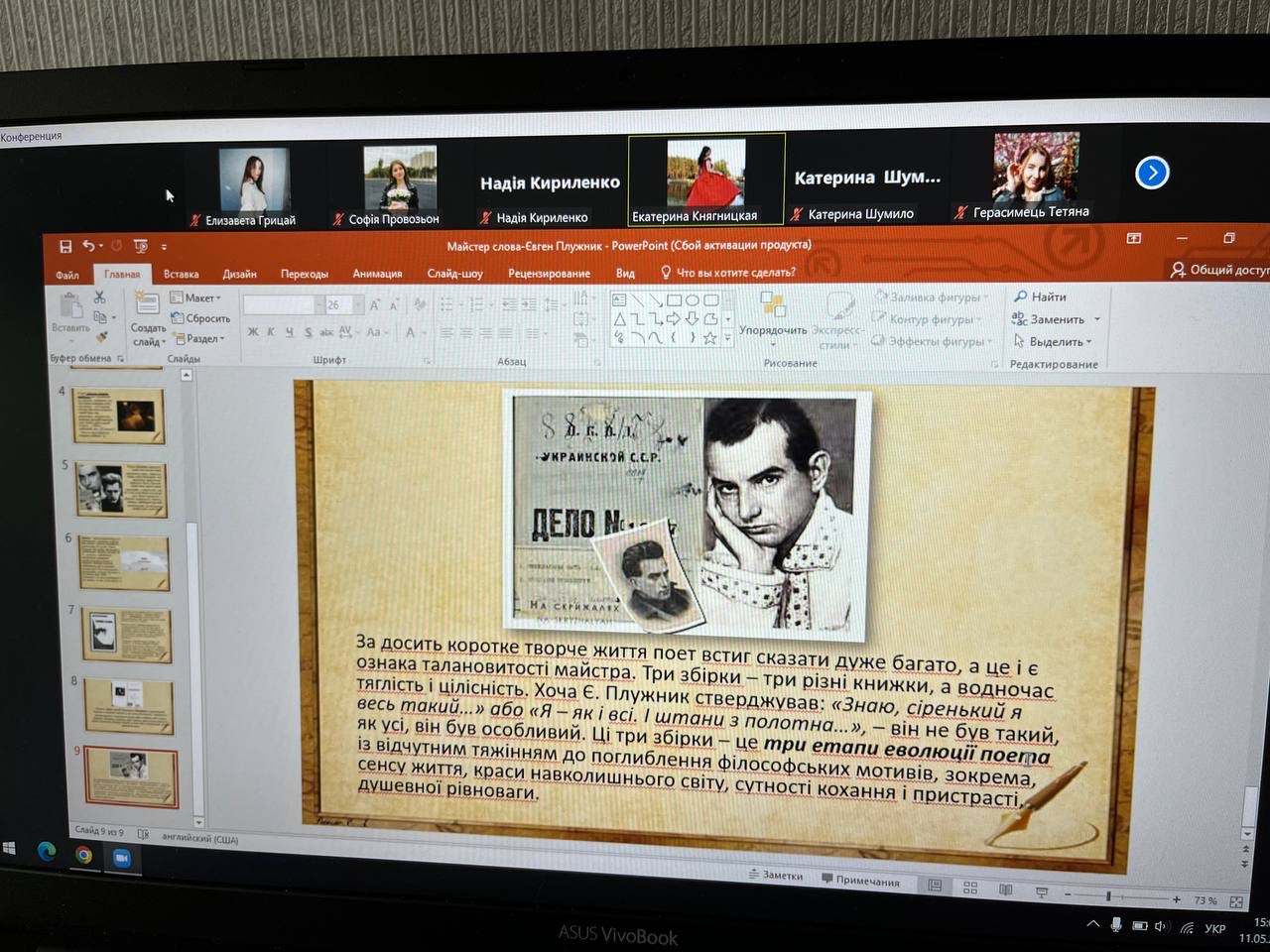The width and height of the screenshot is (1270, 952).
Task: Open Microsoft Edge from the taskbar
Action: tap(46, 851)
